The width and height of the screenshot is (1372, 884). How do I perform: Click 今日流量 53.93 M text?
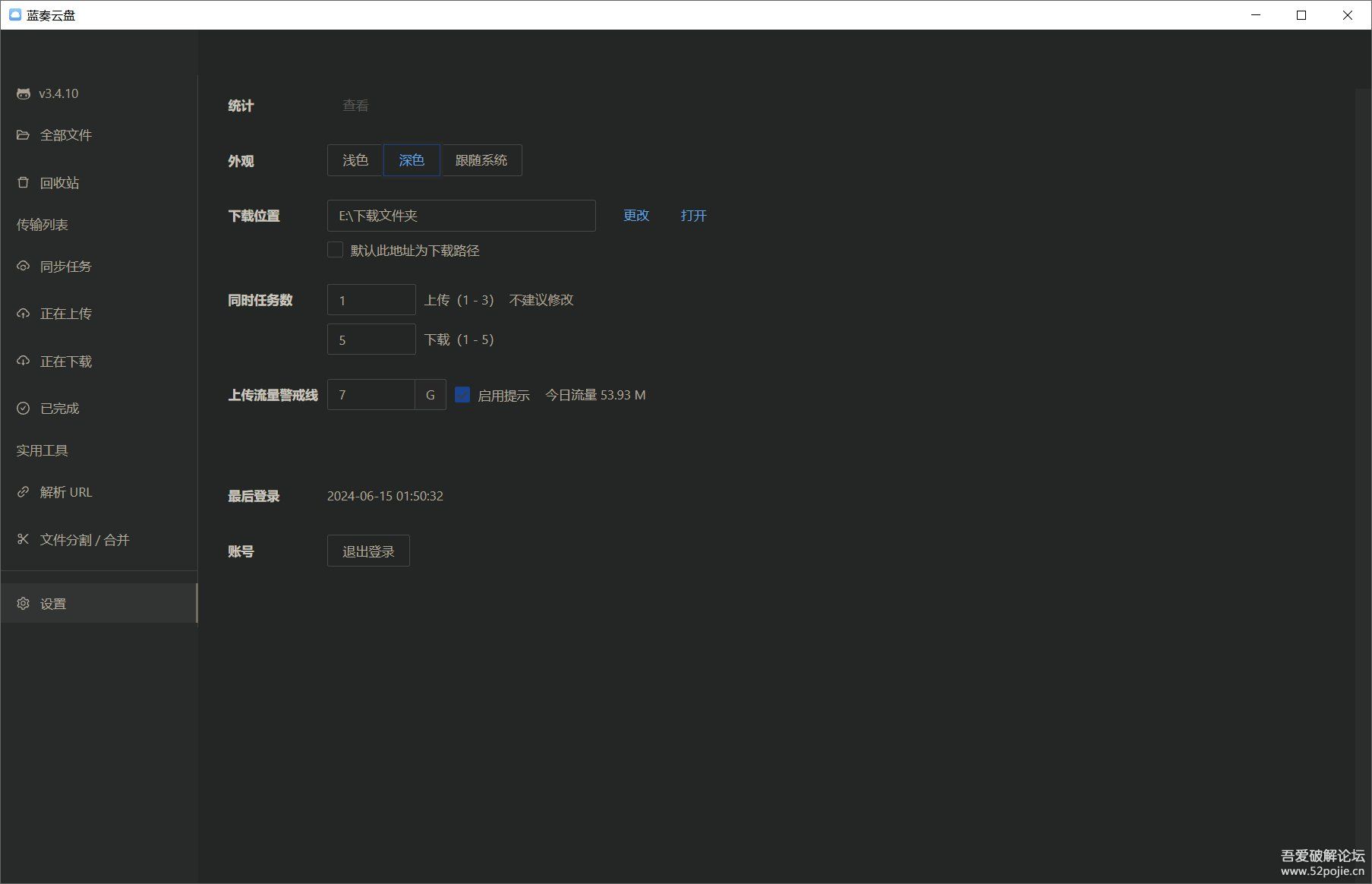coord(595,395)
